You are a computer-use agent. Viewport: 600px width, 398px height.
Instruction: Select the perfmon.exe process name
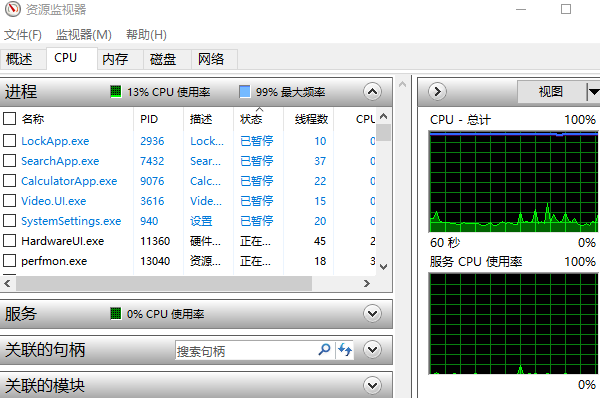[54, 261]
